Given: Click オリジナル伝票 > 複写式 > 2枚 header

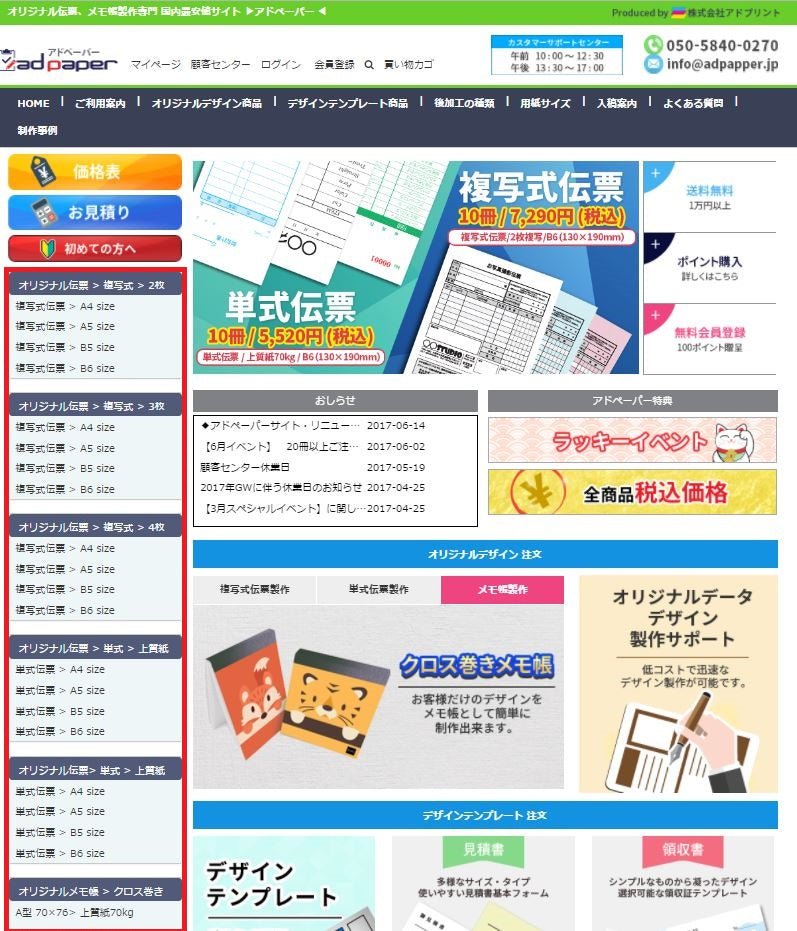Looking at the screenshot, I should [x=96, y=285].
